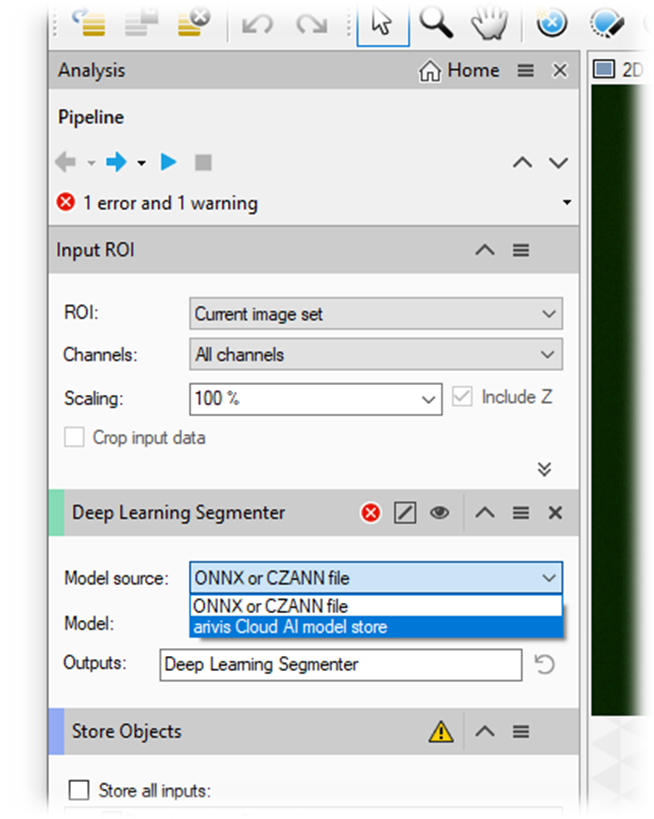Open the ROI Current image set dropdown
The image size is (654, 819).
tap(376, 313)
